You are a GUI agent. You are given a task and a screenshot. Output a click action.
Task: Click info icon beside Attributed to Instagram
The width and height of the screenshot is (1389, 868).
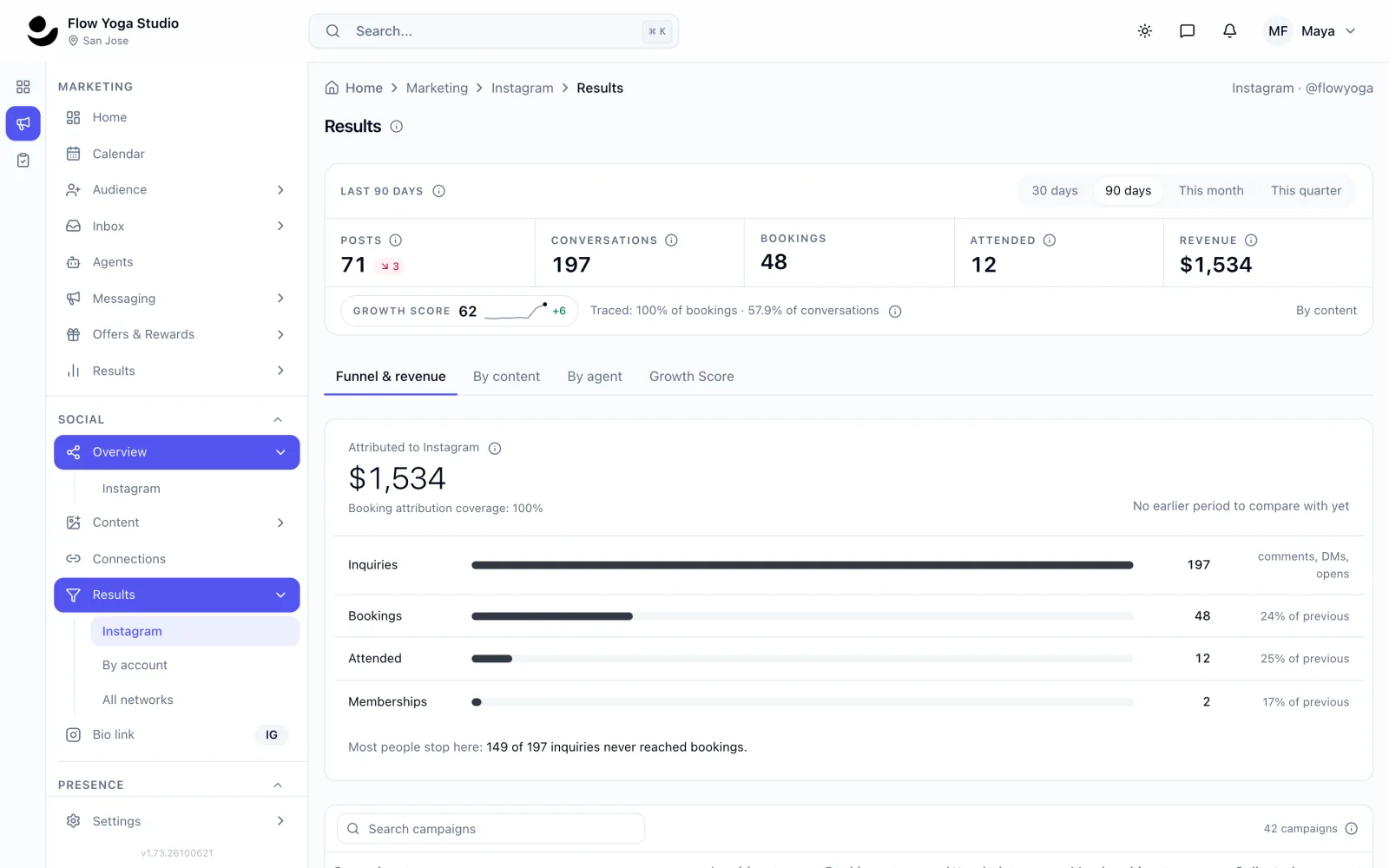coord(495,449)
